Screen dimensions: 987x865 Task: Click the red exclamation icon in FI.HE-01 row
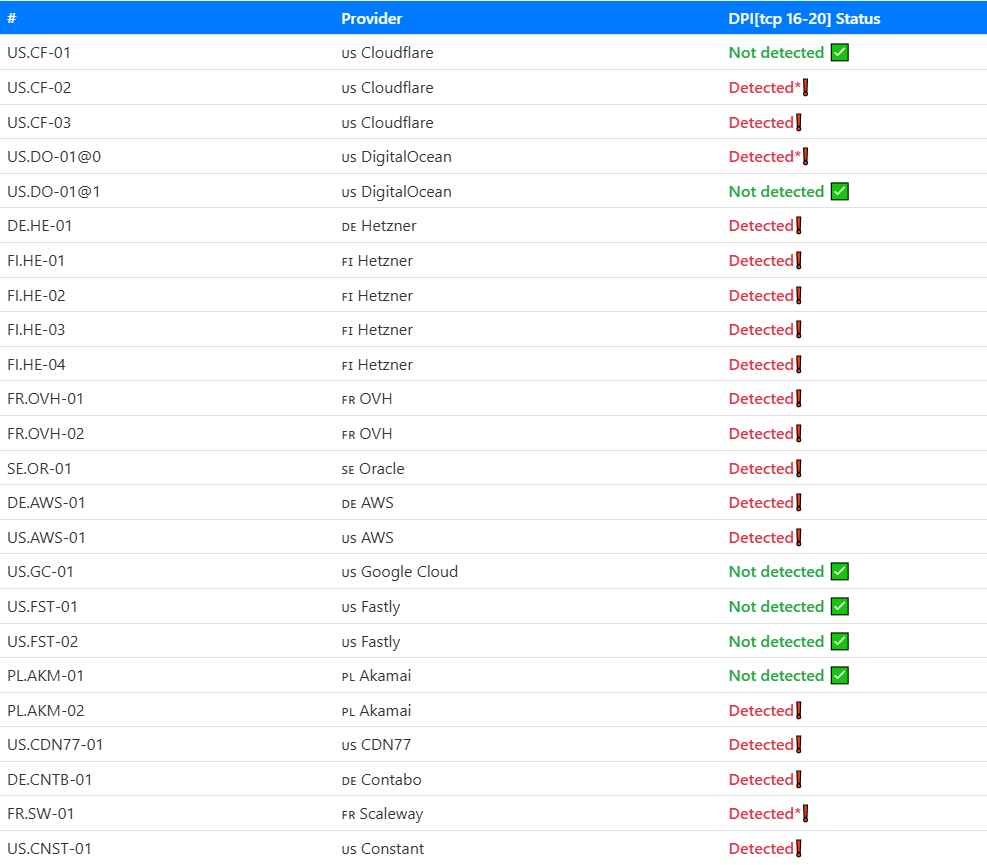799,261
